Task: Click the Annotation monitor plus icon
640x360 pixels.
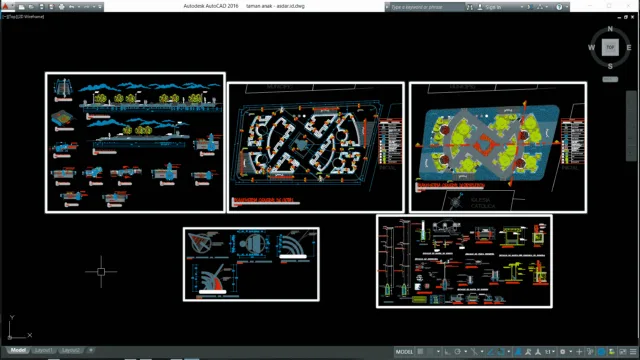Action: pos(579,352)
